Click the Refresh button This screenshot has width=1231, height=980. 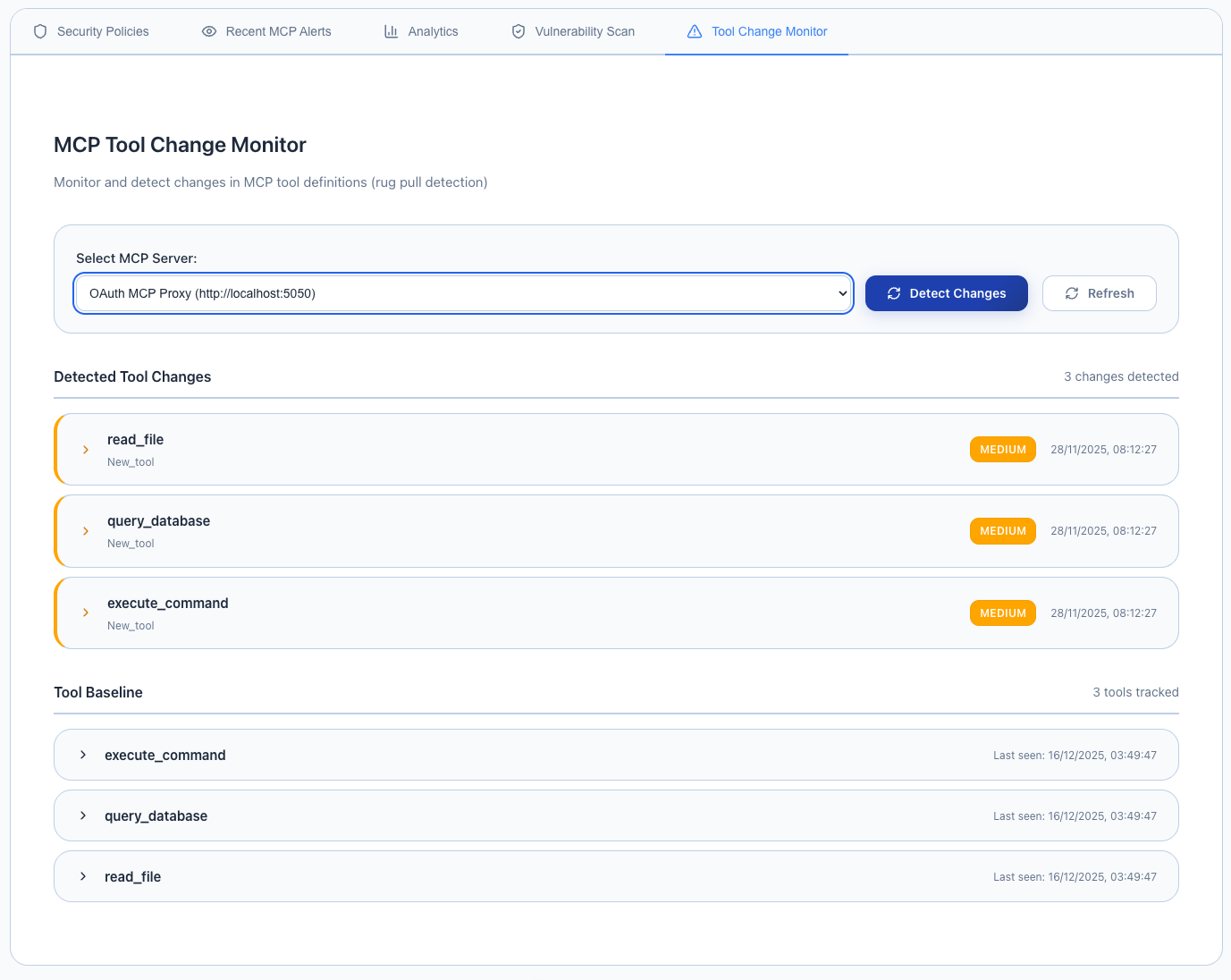click(x=1099, y=292)
